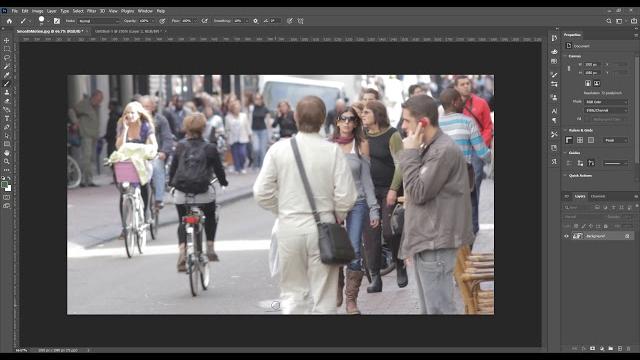Click canvas Width input field
The width and height of the screenshot is (640, 360).
coord(592,64)
